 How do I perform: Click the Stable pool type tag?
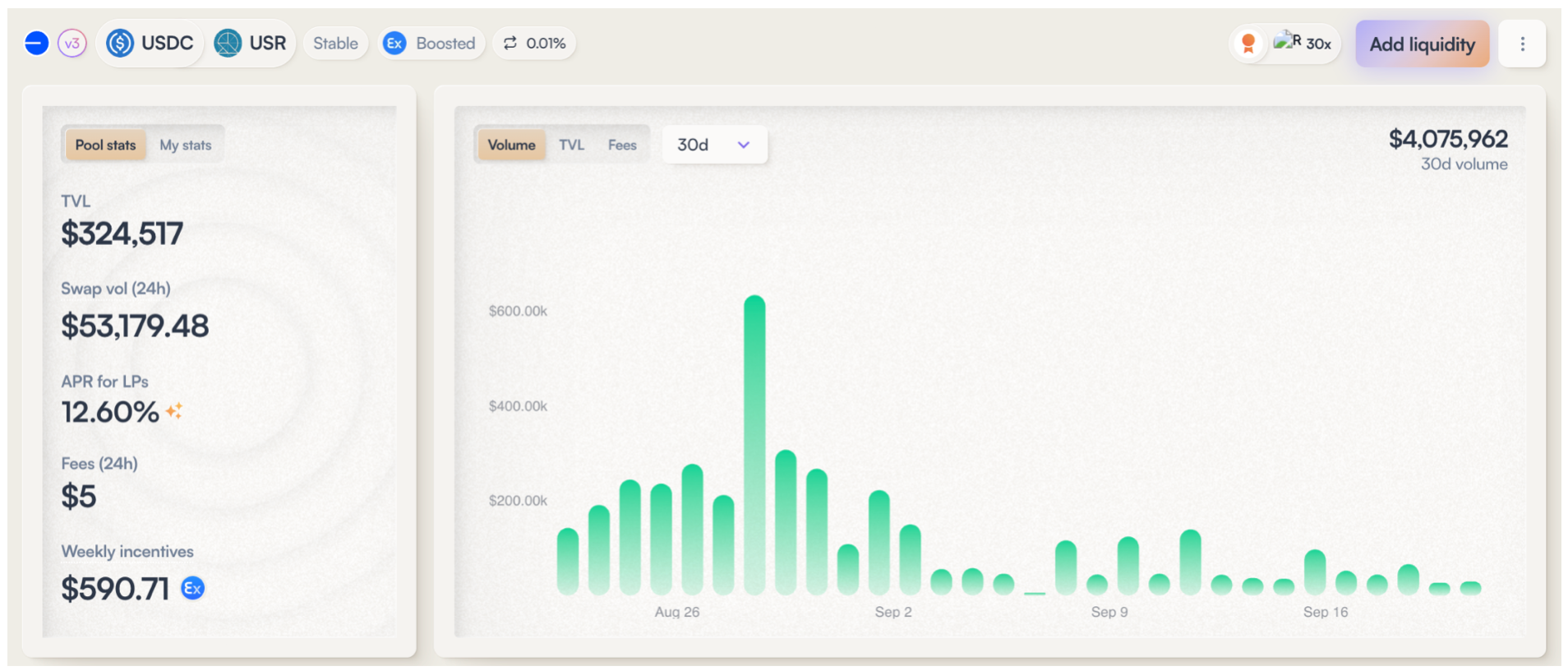click(335, 43)
